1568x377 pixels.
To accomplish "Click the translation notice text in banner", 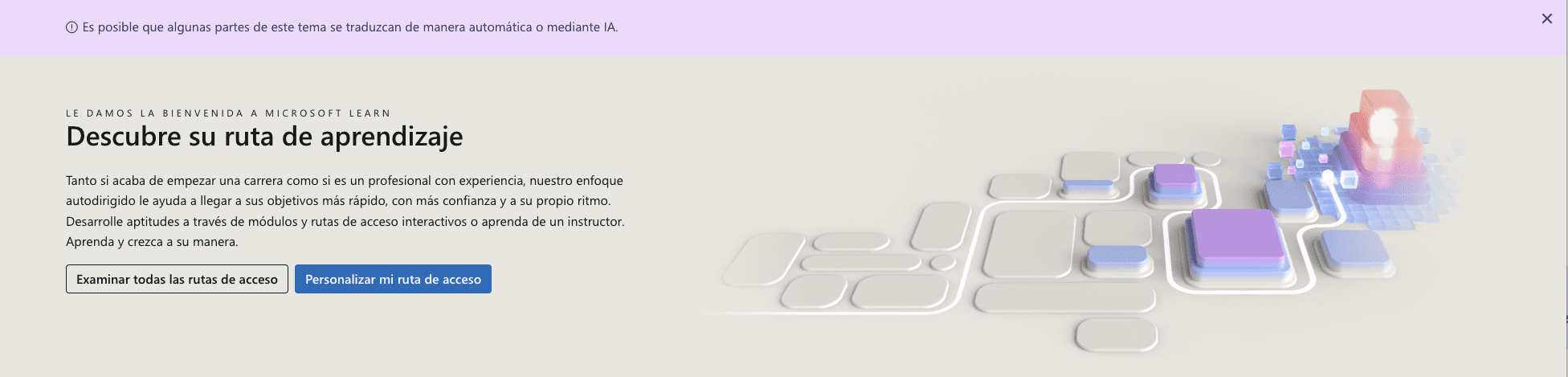I will 350,27.
